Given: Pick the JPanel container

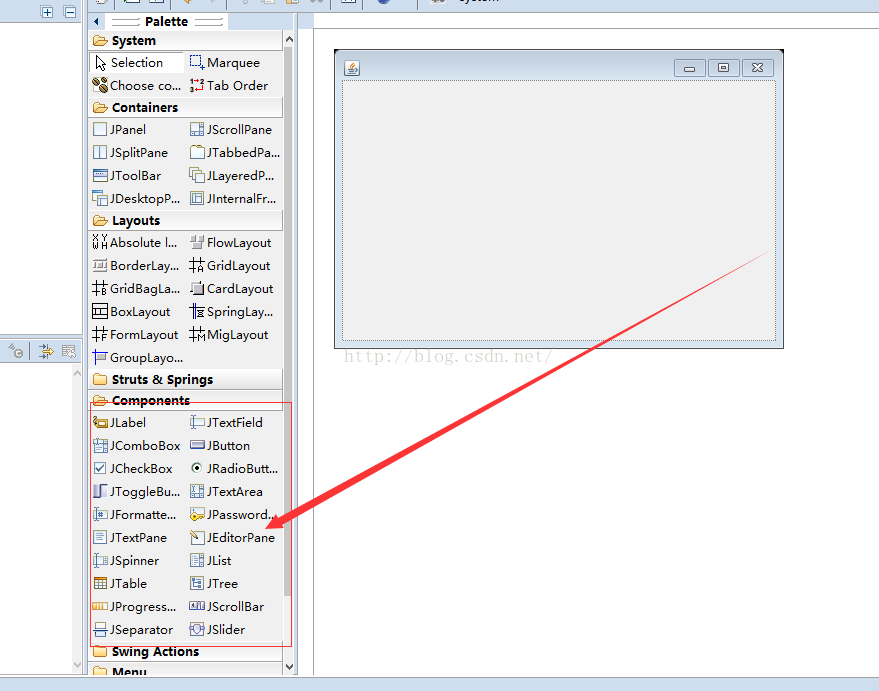Looking at the screenshot, I should tap(119, 129).
